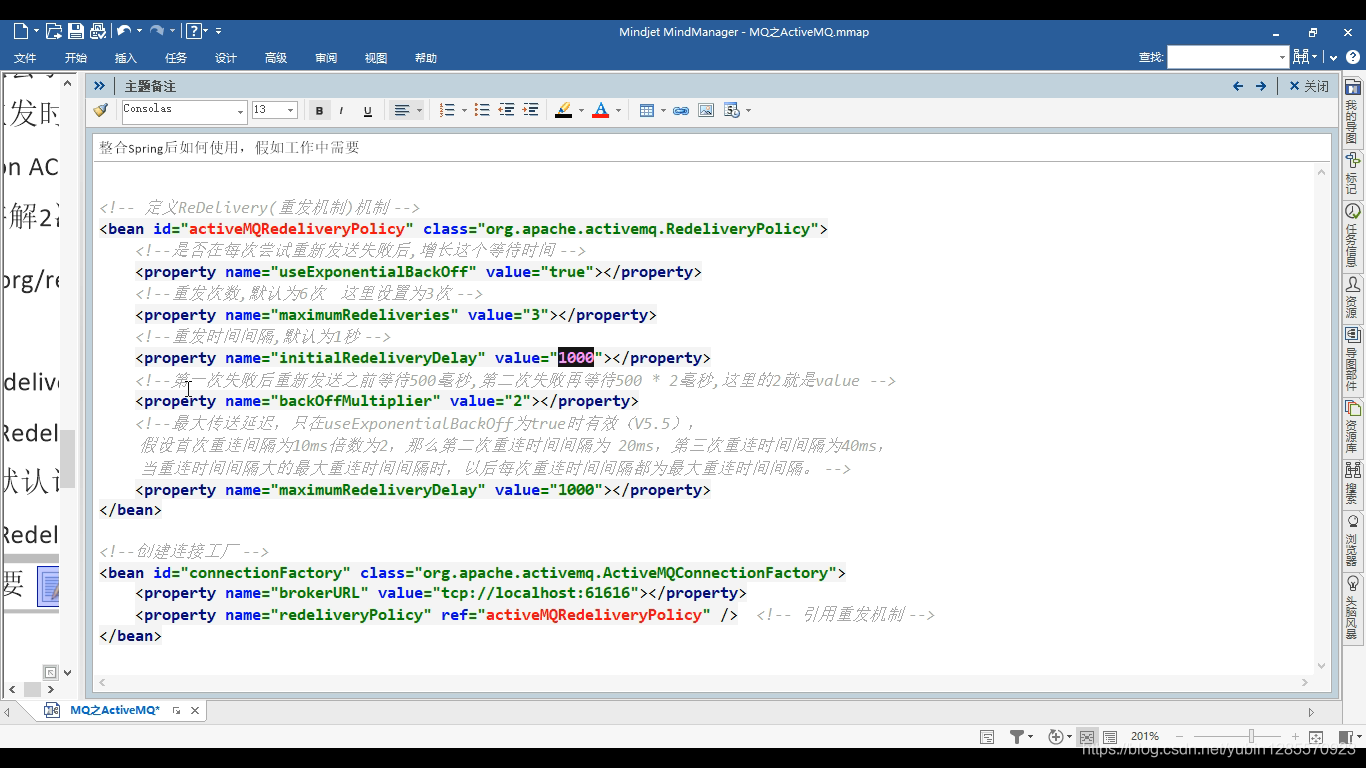Open the 头脑风暴 brainstorm side panel
Viewport: 1366px width, 768px height.
[x=1352, y=608]
